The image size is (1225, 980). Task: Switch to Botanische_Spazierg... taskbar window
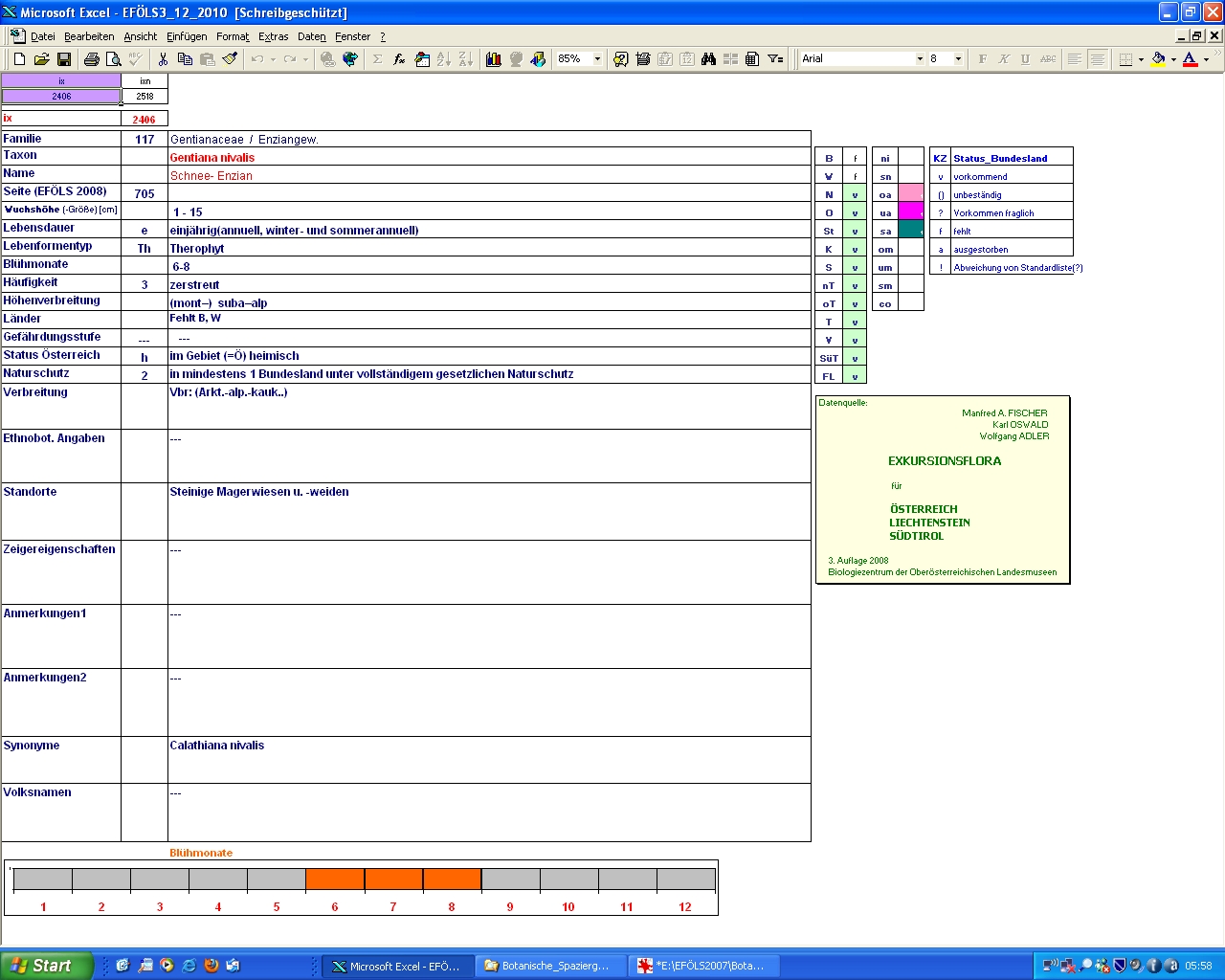(551, 966)
